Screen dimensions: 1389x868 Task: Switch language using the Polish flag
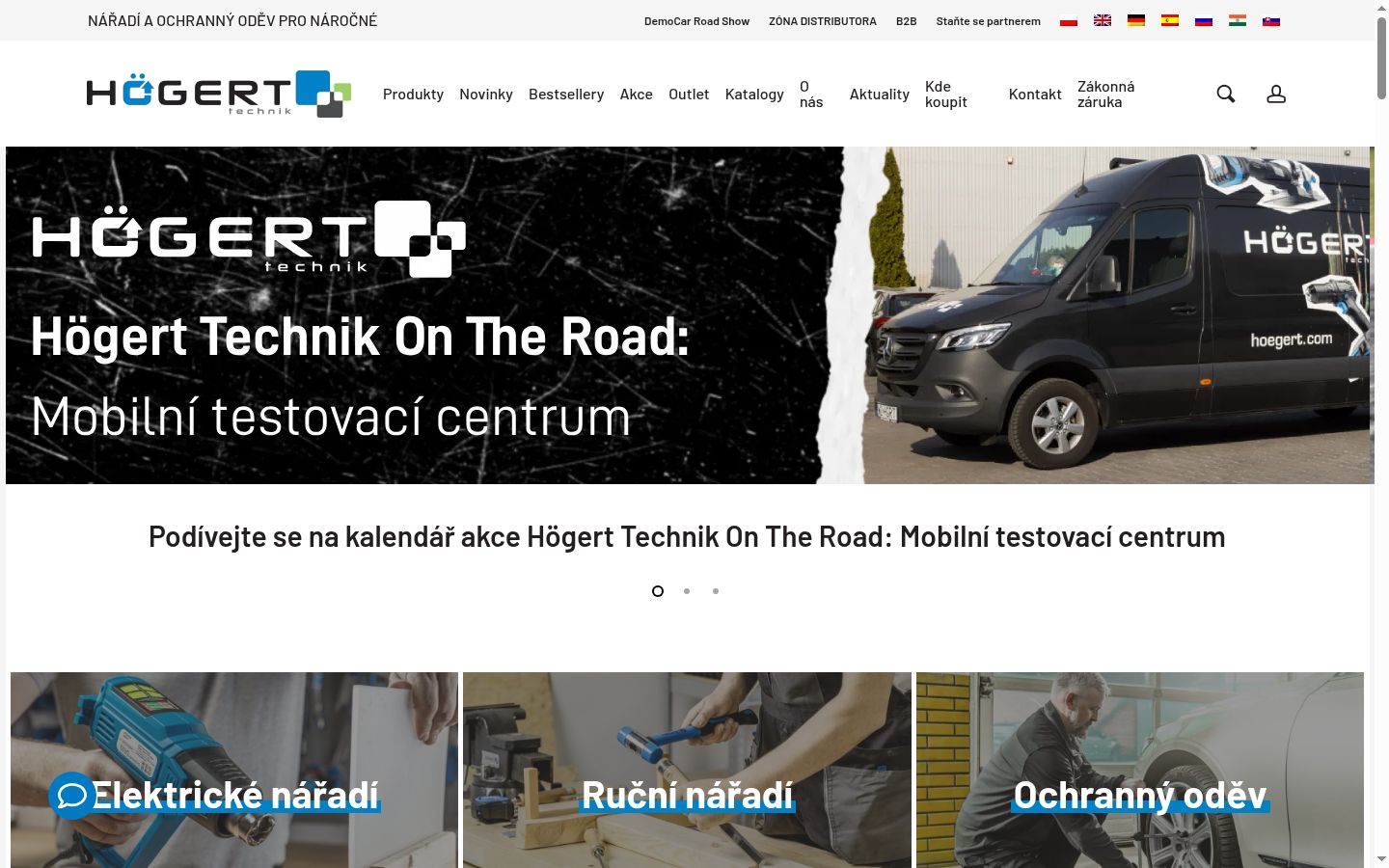[x=1069, y=20]
